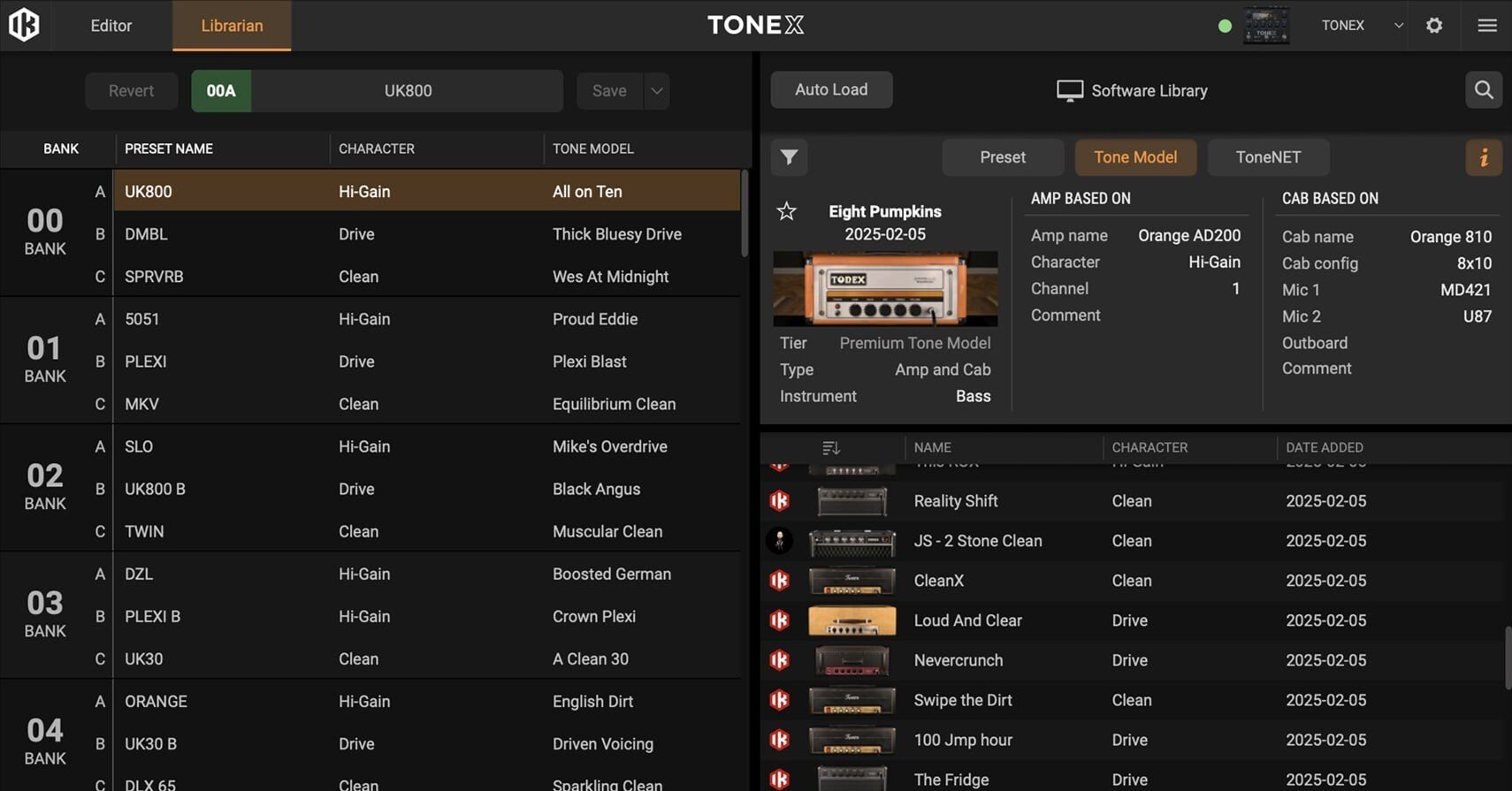Screen dimensions: 1512x791
Task: Click IK icon beside Swipe the Dirt
Action: [779, 700]
